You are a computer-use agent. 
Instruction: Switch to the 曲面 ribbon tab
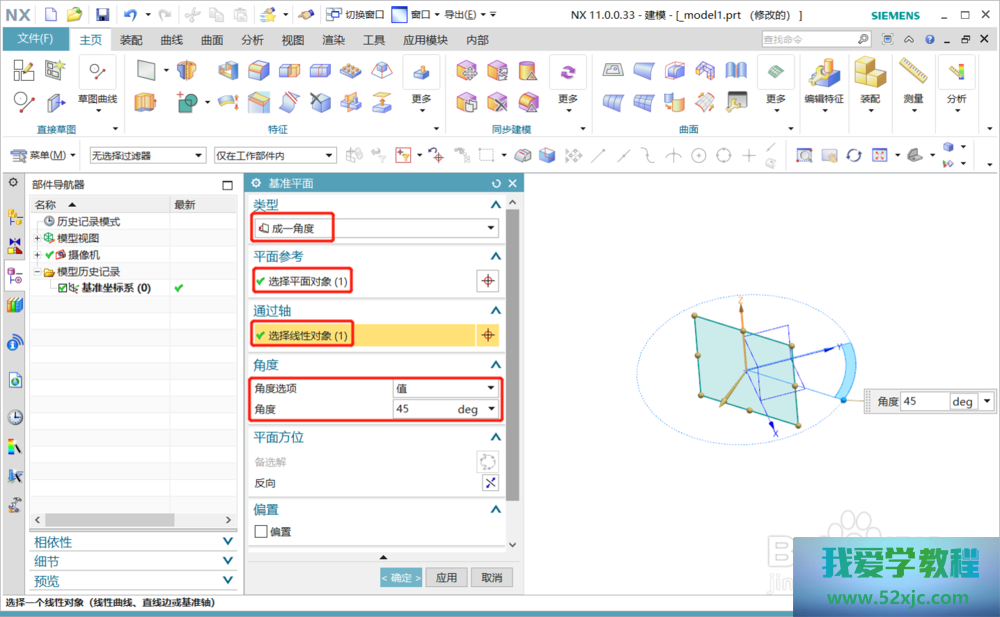(212, 40)
